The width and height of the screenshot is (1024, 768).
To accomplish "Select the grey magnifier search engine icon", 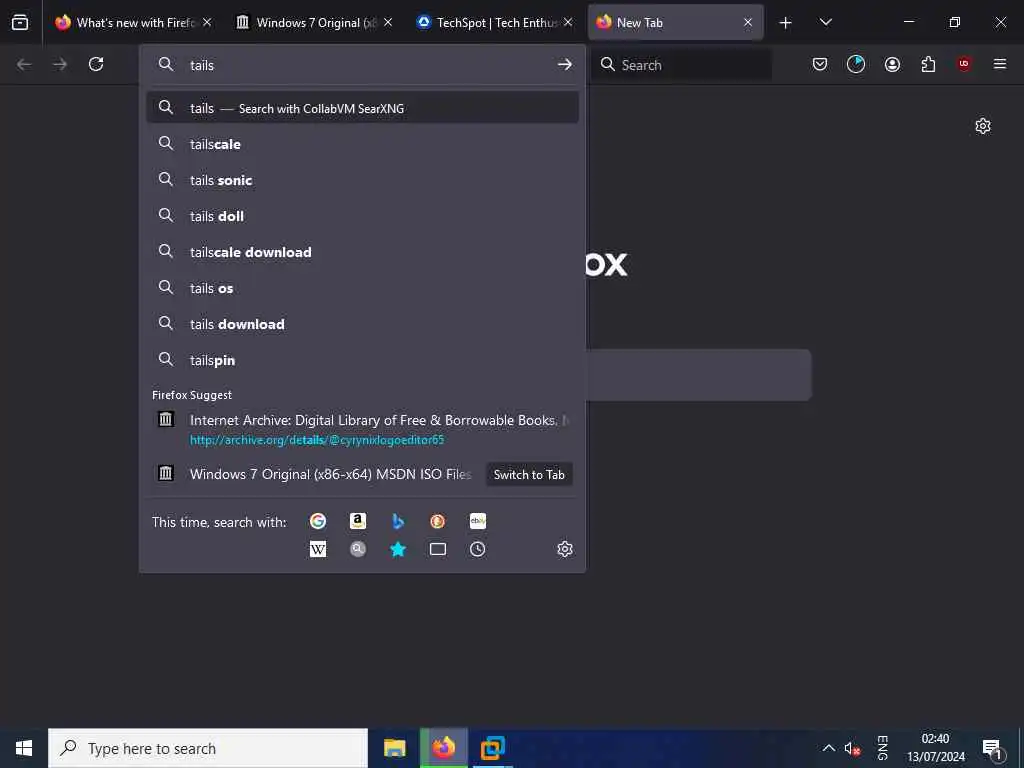I will 358,549.
